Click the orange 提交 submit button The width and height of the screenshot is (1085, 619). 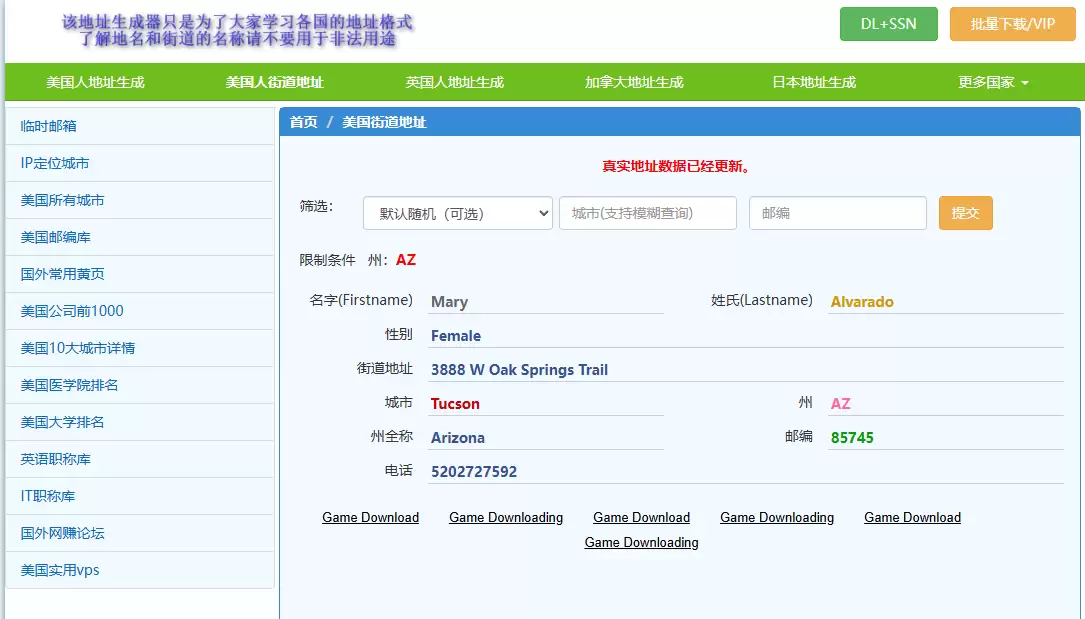pyautogui.click(x=965, y=213)
